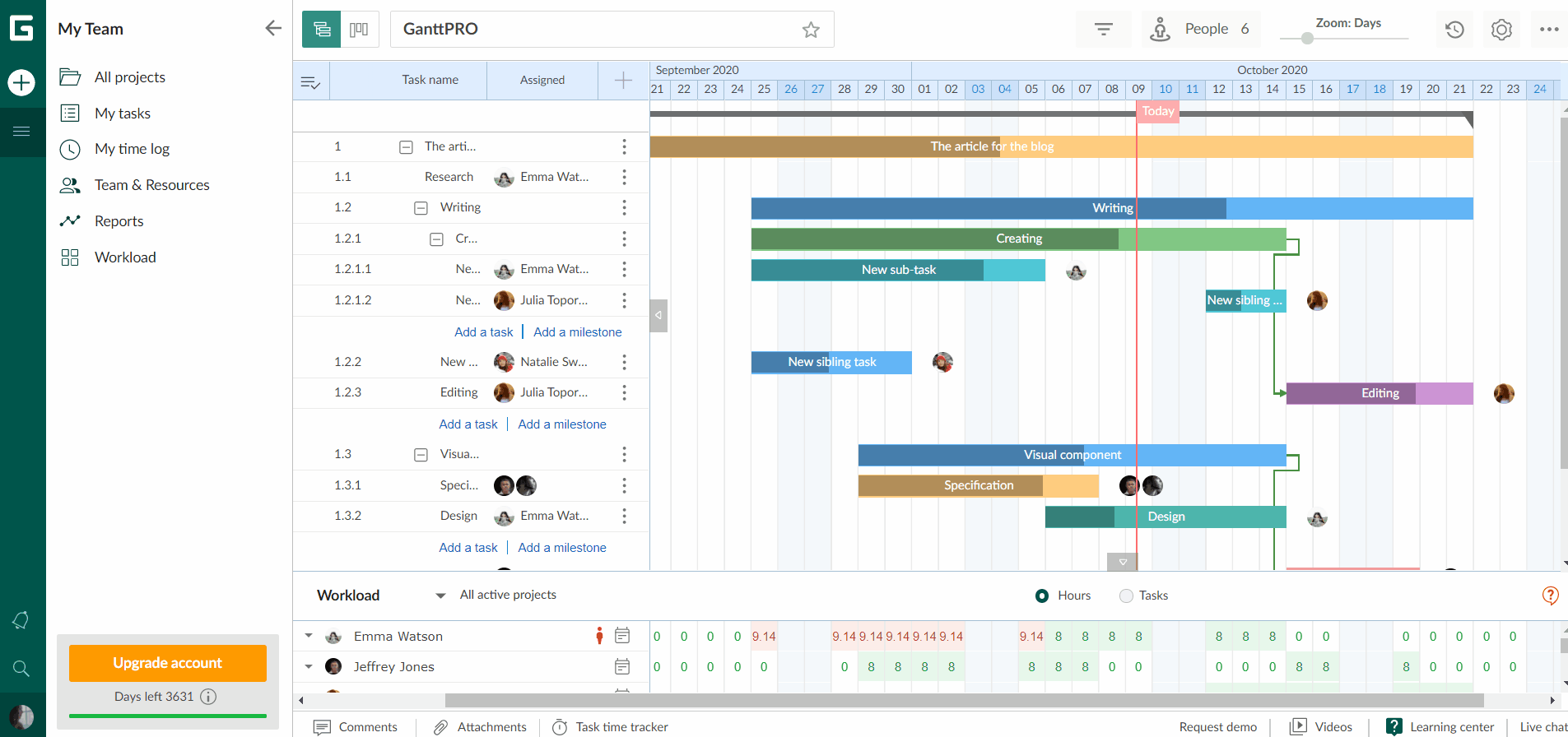Switch to board view icon
The width and height of the screenshot is (1568, 737).
pos(360,29)
